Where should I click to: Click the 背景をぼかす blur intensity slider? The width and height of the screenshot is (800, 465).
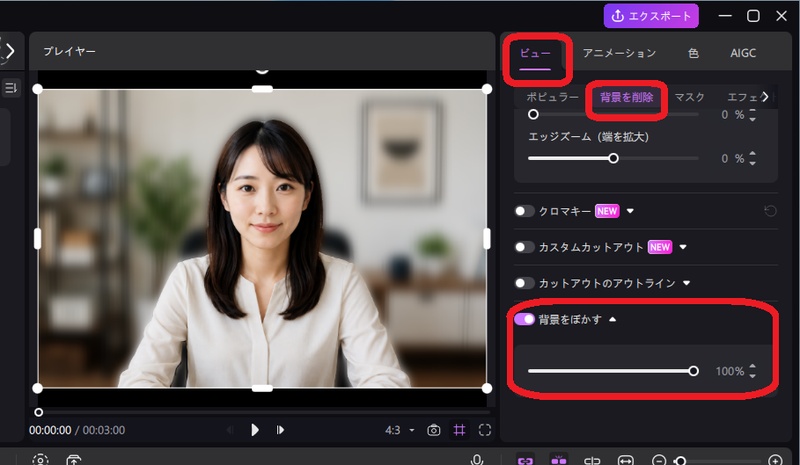click(613, 371)
